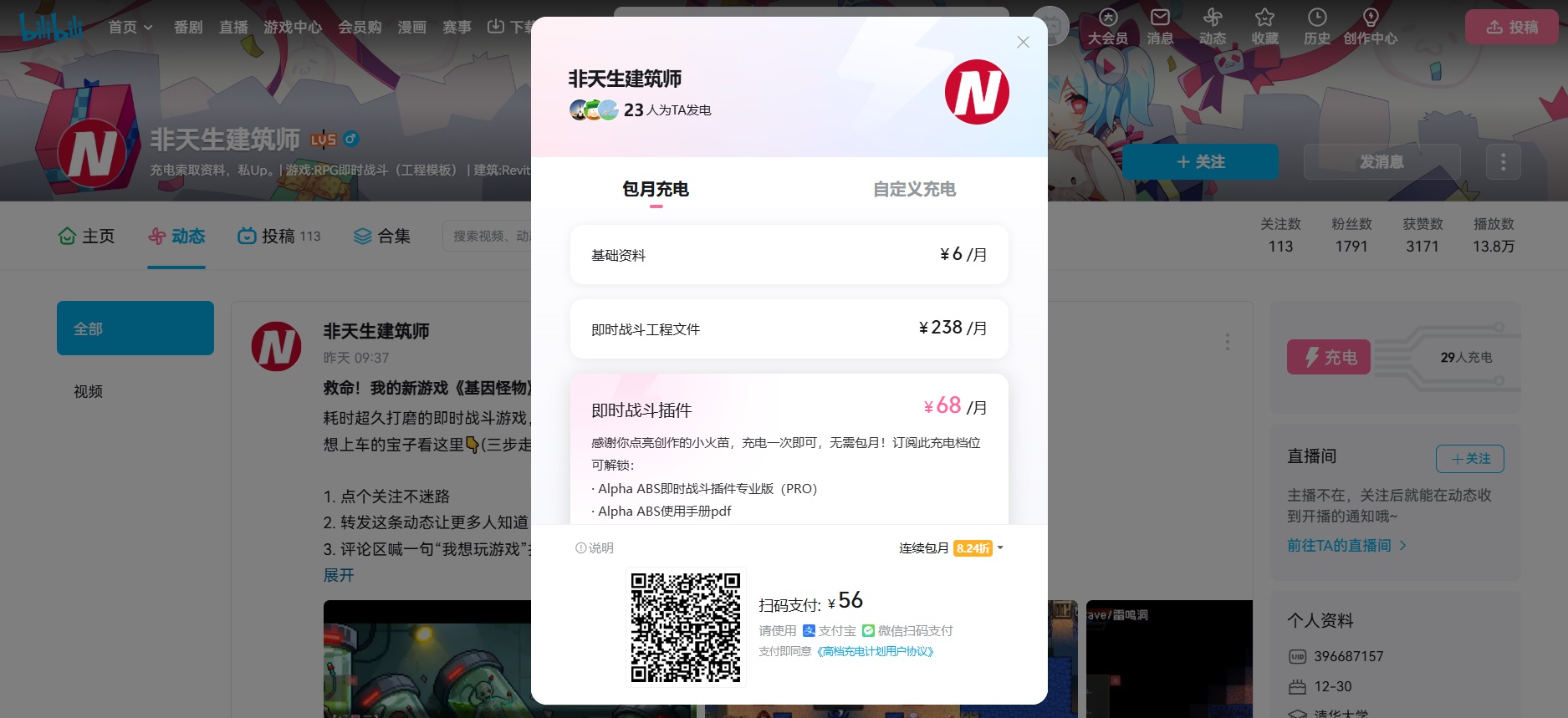Expand the post with 展开

coord(339,575)
